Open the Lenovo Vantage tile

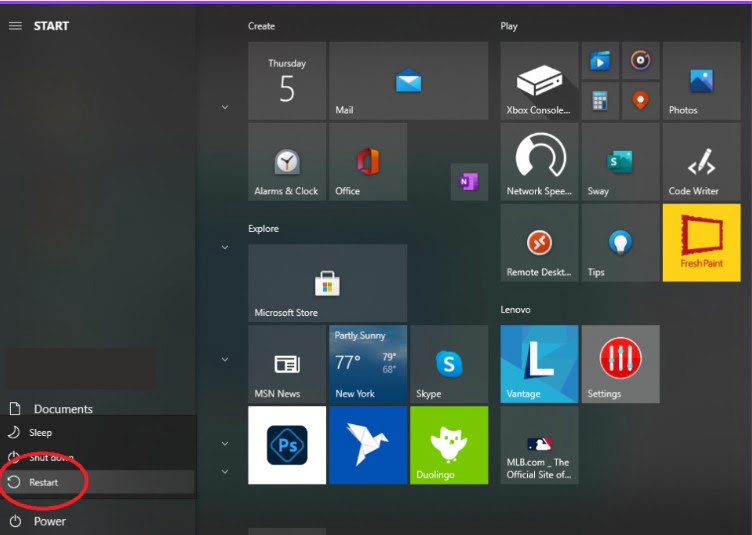[x=539, y=364]
